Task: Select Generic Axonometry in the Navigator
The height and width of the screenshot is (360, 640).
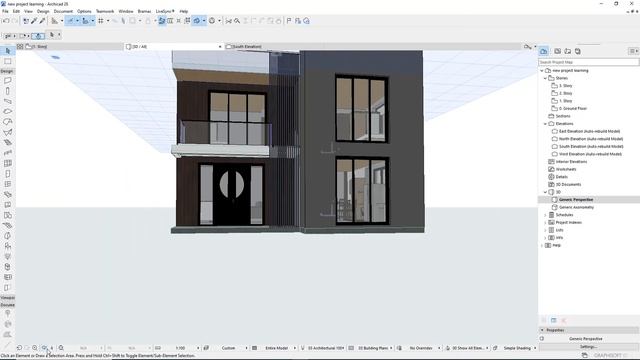Action: (x=576, y=207)
